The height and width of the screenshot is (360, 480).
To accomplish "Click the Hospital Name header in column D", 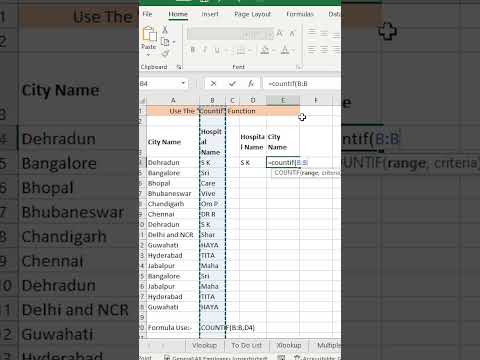I will 253,142.
